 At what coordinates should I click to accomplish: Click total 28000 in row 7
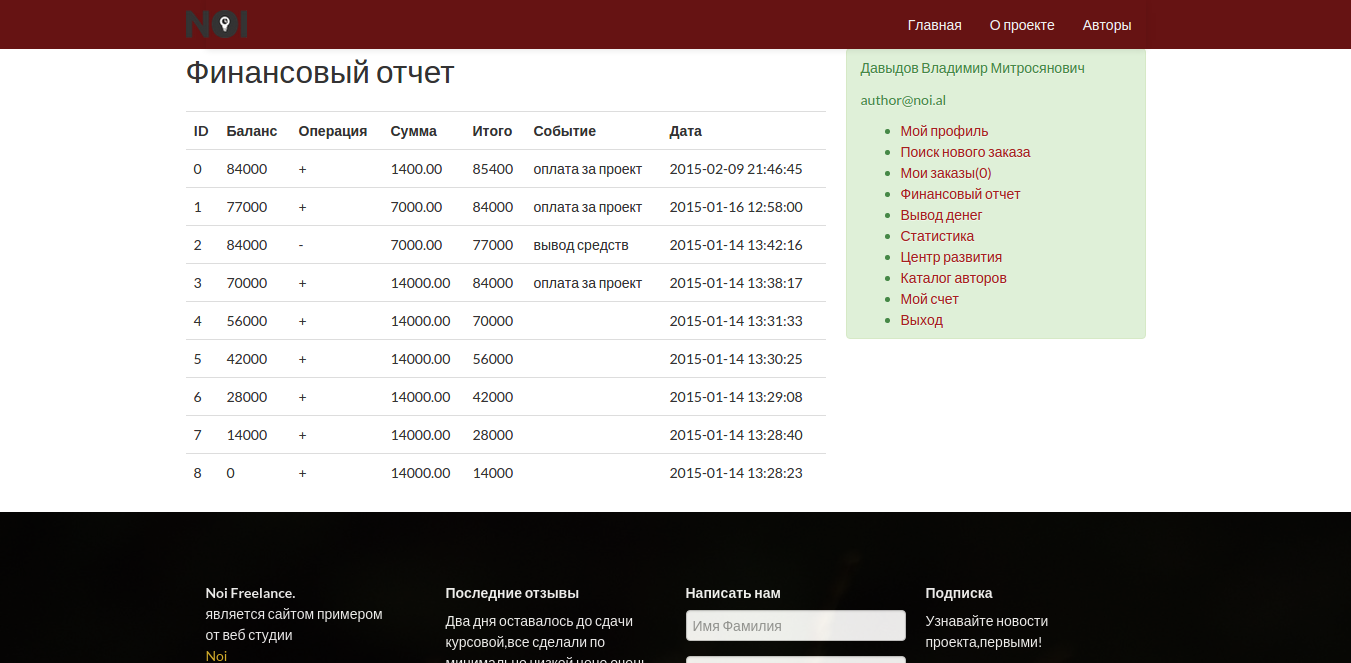point(493,435)
